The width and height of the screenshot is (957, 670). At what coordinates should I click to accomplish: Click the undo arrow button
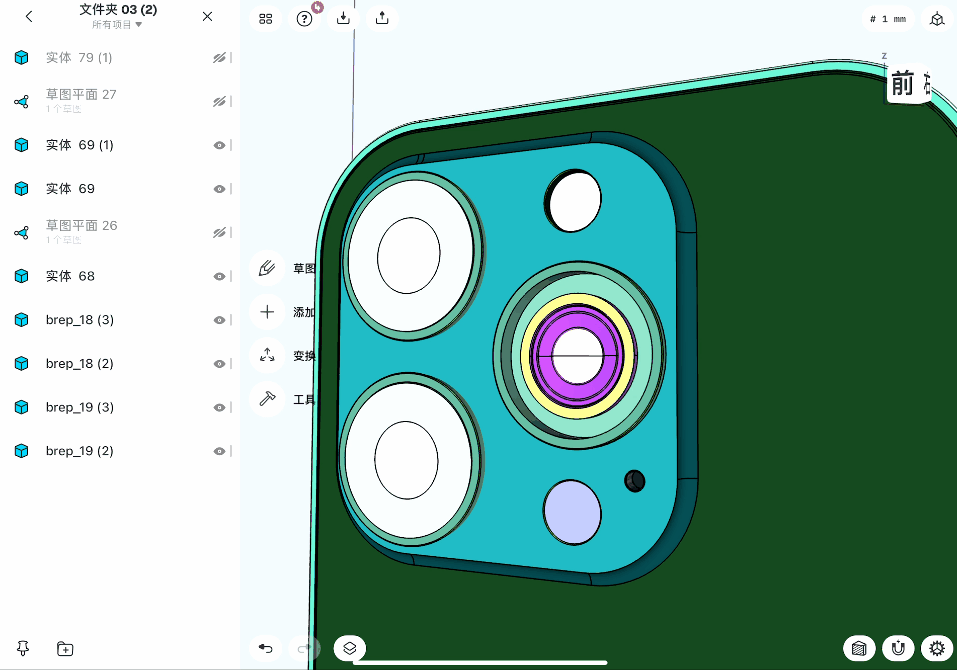pos(266,648)
